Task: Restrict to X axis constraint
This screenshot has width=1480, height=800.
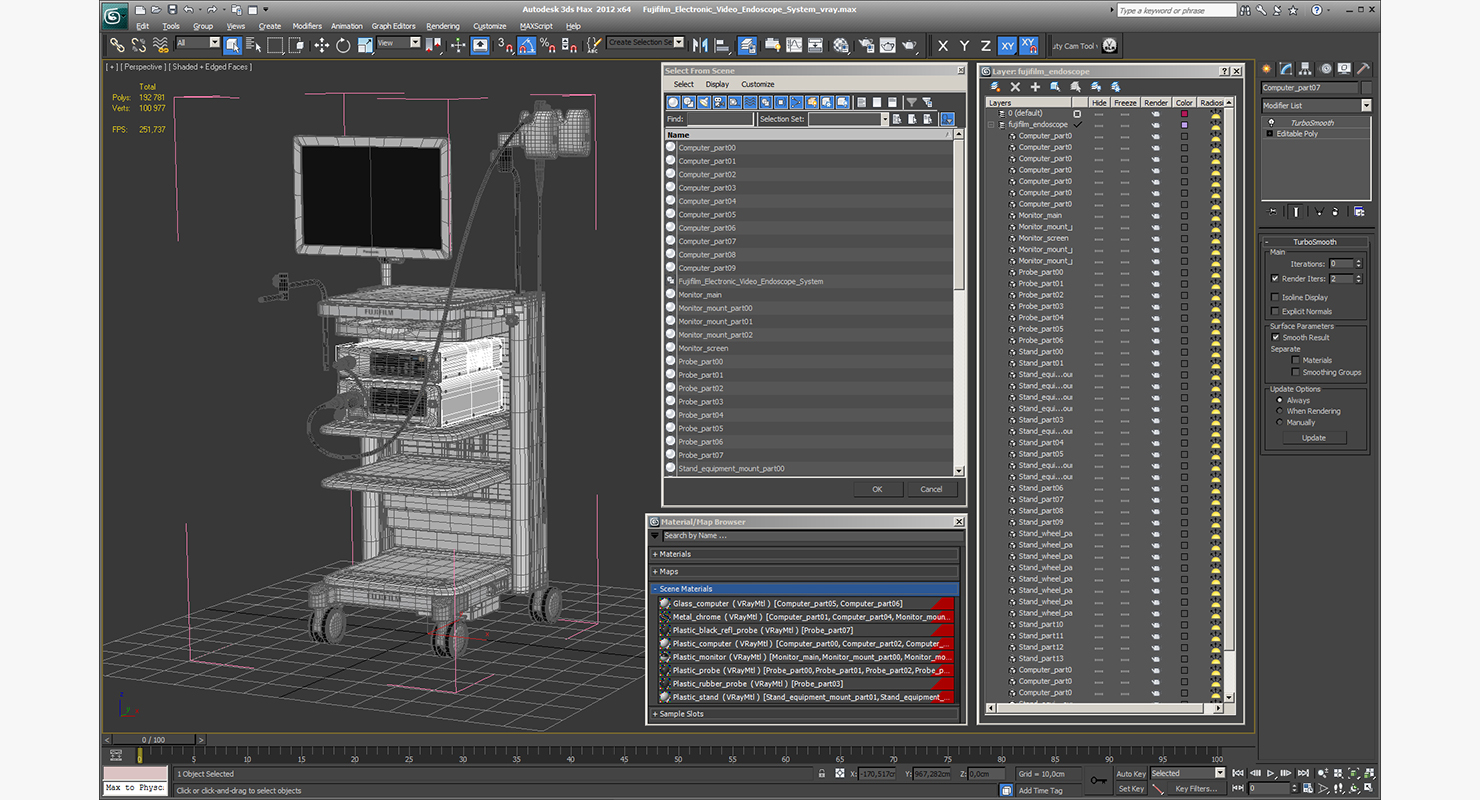Action: click(943, 46)
